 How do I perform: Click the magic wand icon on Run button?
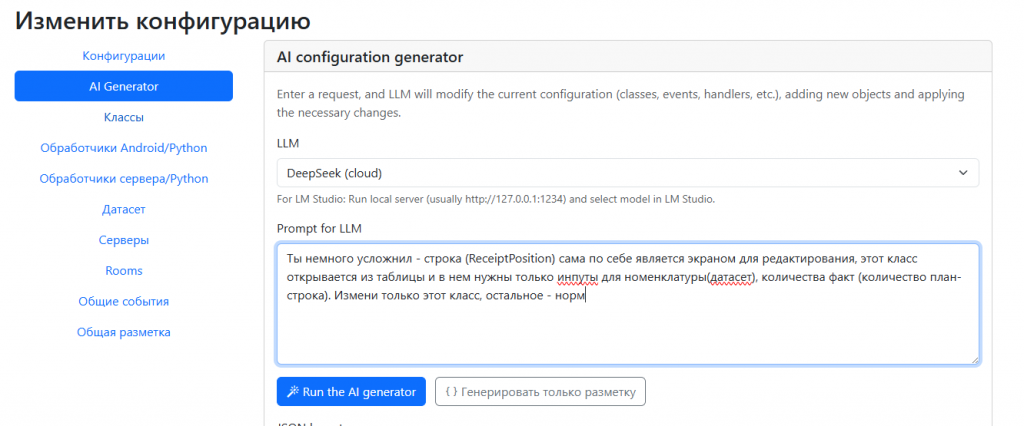(293, 392)
